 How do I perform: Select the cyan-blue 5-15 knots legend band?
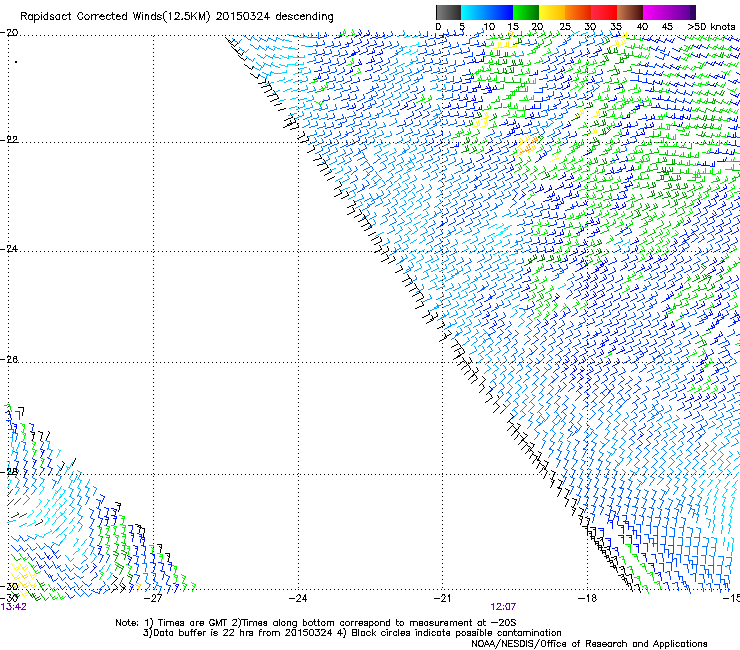(x=487, y=12)
